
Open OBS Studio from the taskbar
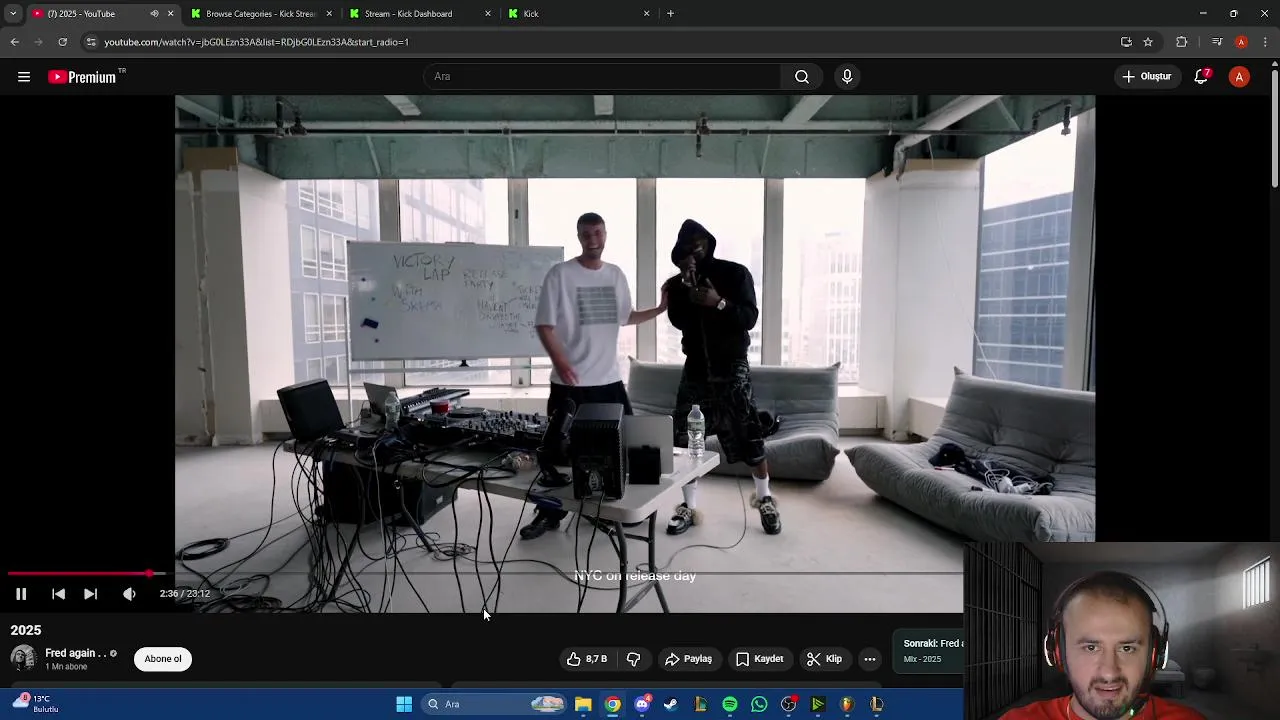tap(789, 704)
